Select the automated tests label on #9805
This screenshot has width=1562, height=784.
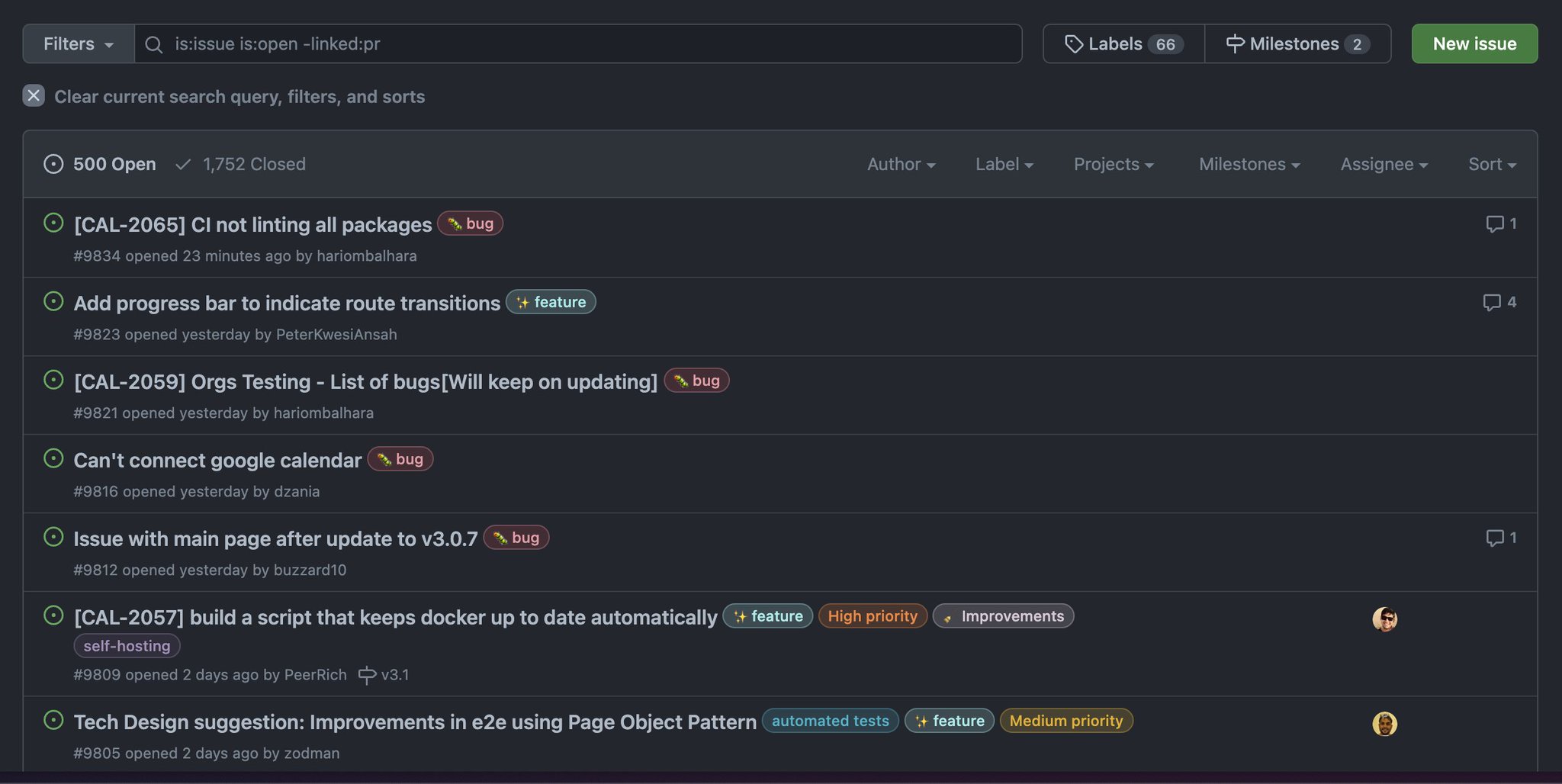pos(830,720)
